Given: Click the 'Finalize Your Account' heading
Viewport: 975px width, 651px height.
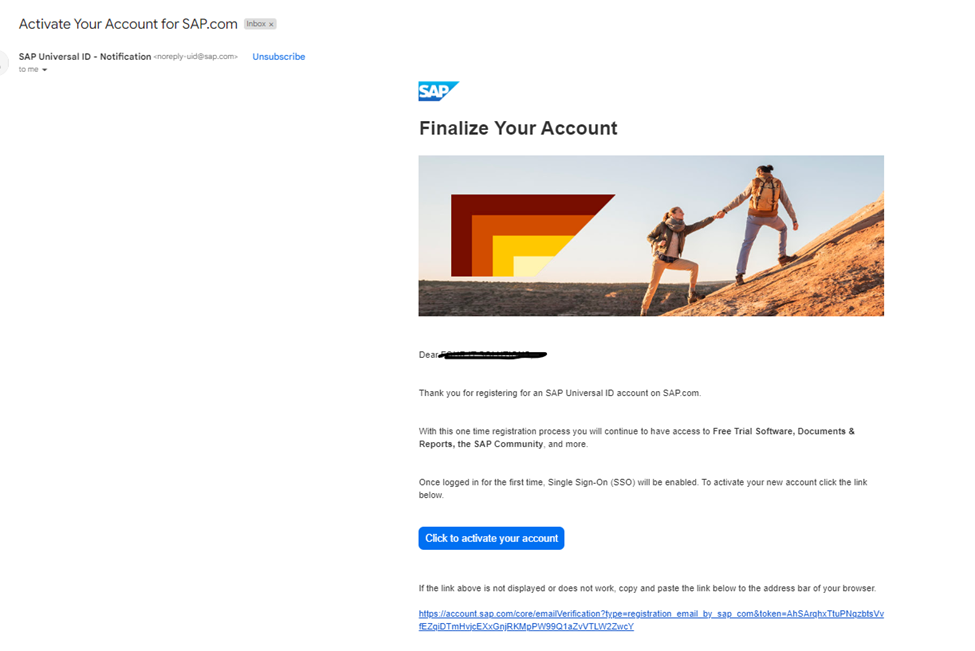Looking at the screenshot, I should 518,128.
